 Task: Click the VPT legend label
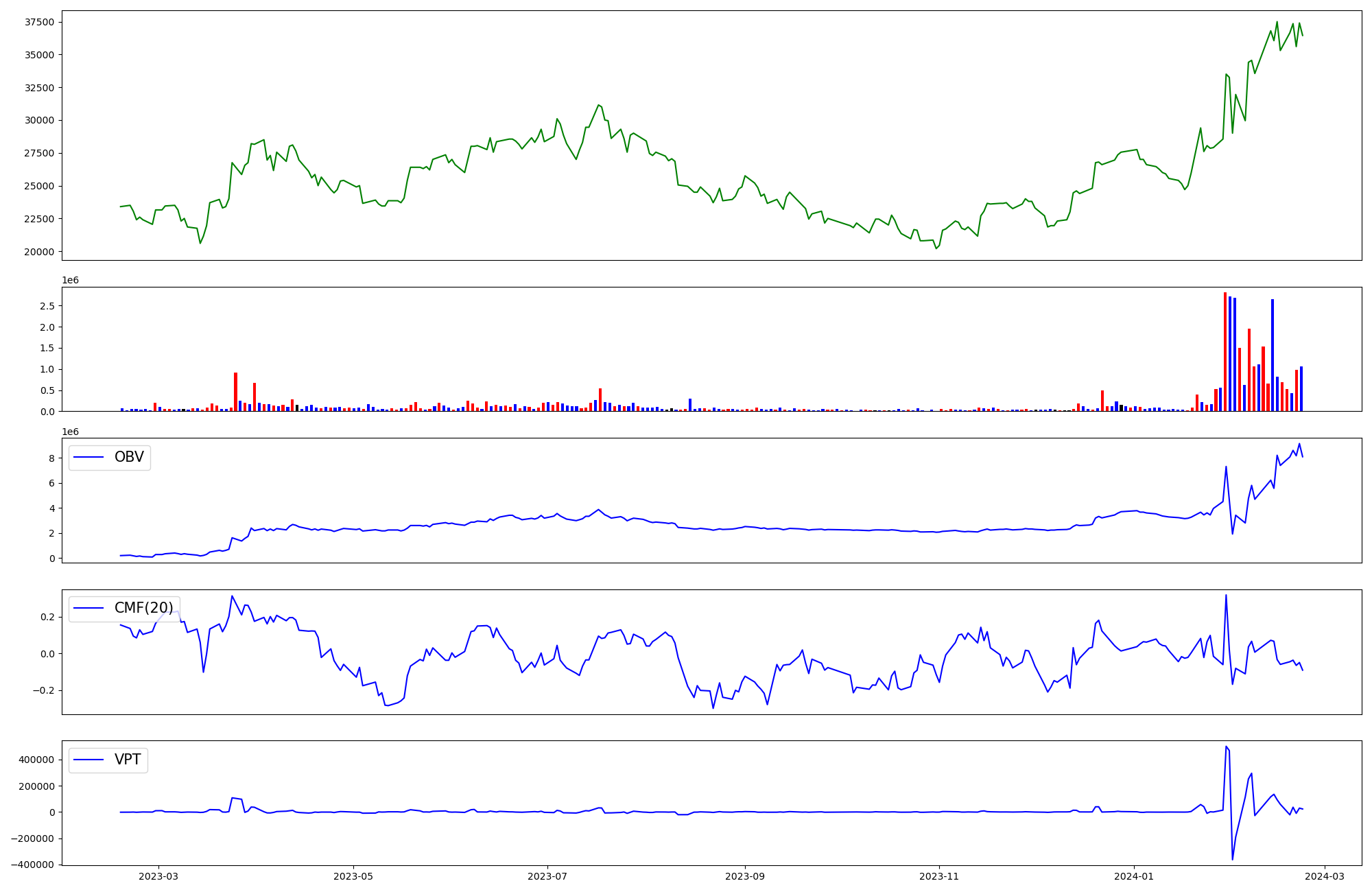pos(128,760)
